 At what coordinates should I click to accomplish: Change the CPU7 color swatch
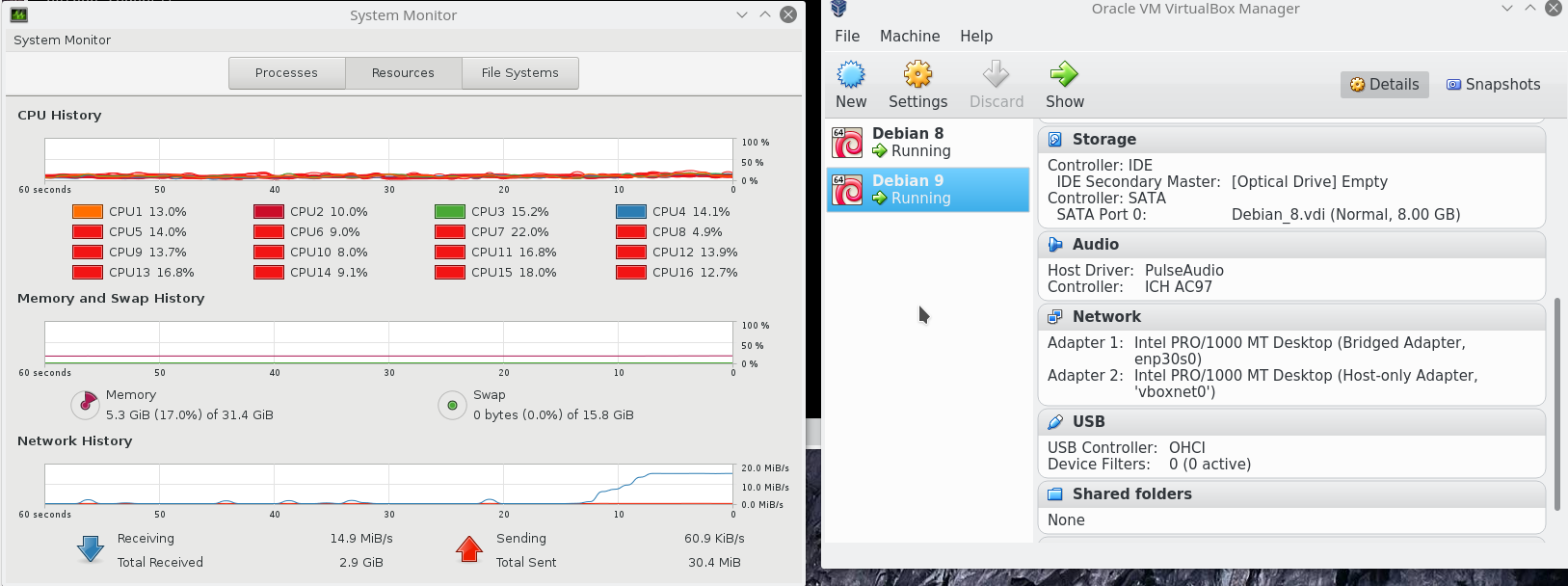(450, 232)
